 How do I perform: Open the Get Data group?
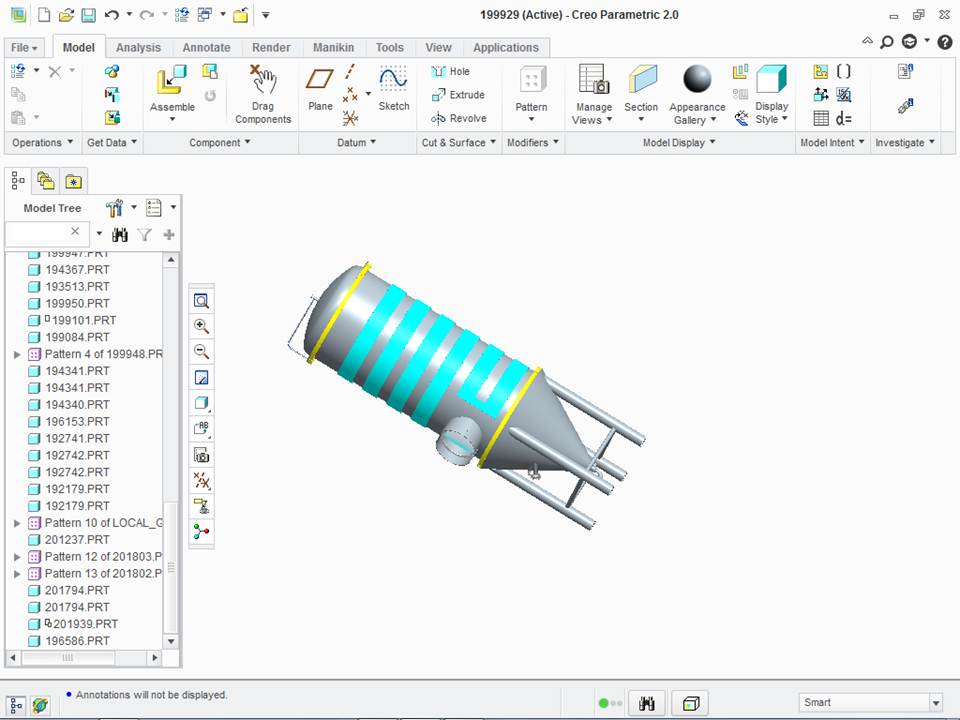[111, 143]
